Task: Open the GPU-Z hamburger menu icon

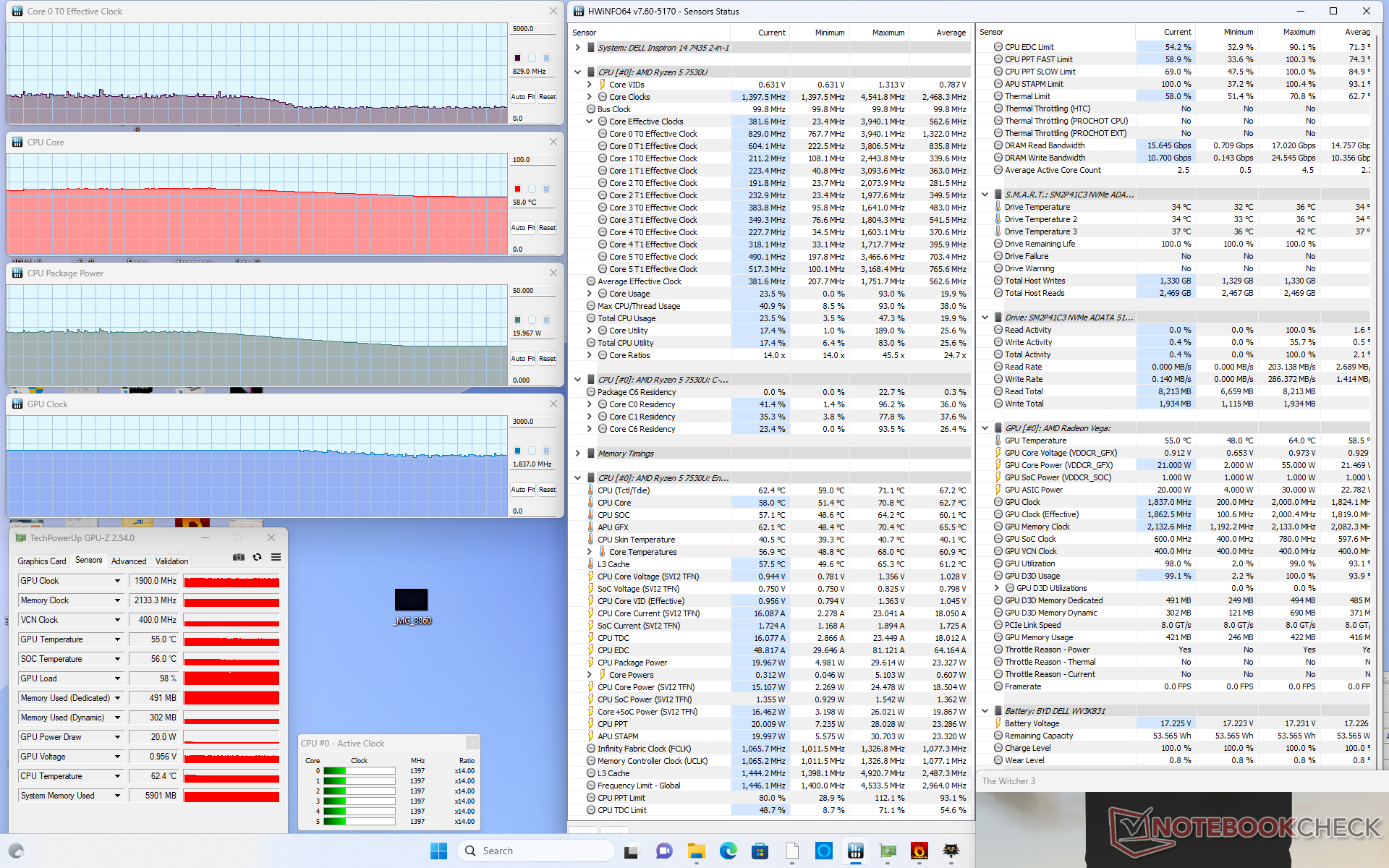Action: (276, 557)
